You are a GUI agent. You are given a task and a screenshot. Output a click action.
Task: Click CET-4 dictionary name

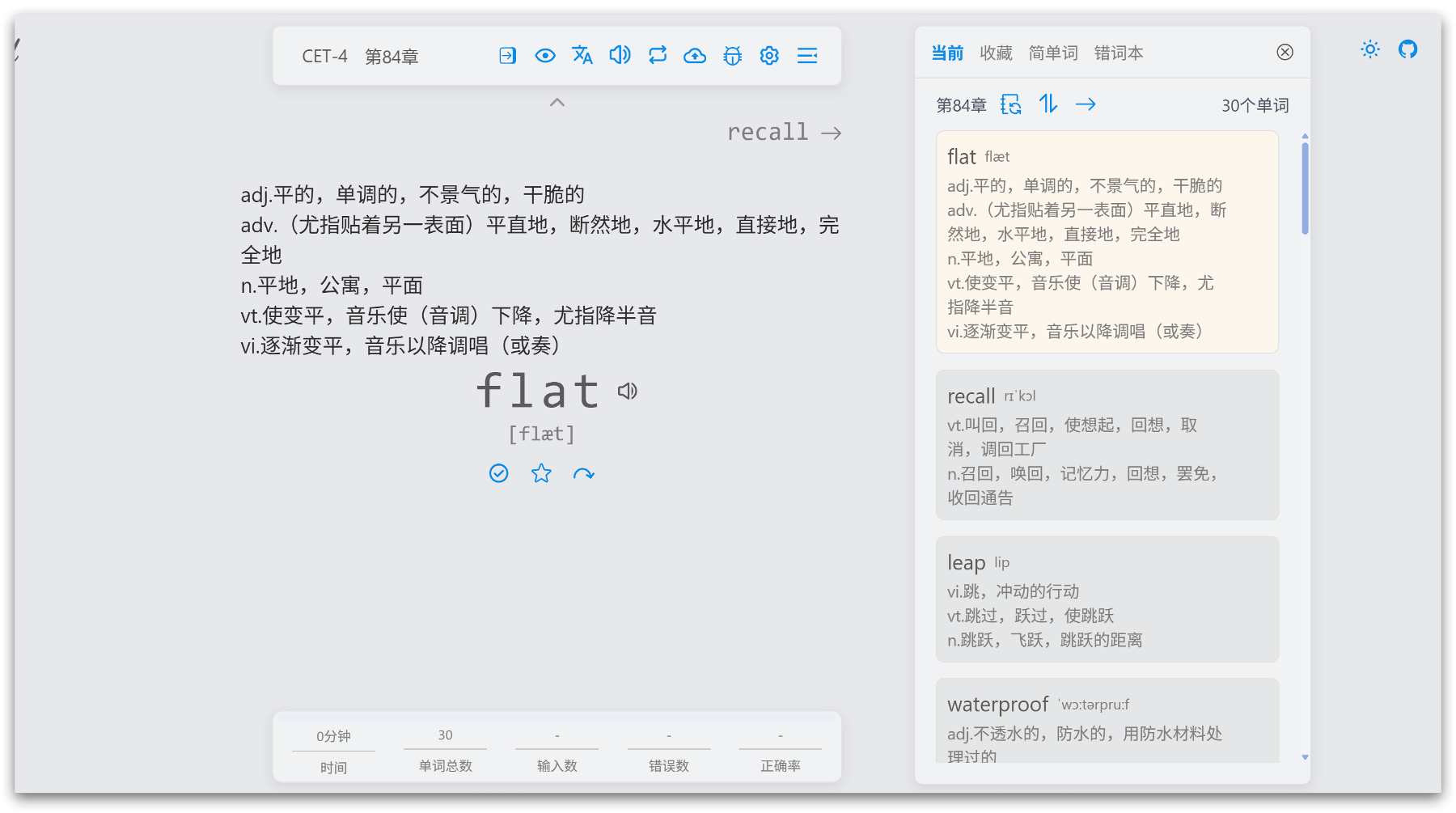tap(324, 57)
